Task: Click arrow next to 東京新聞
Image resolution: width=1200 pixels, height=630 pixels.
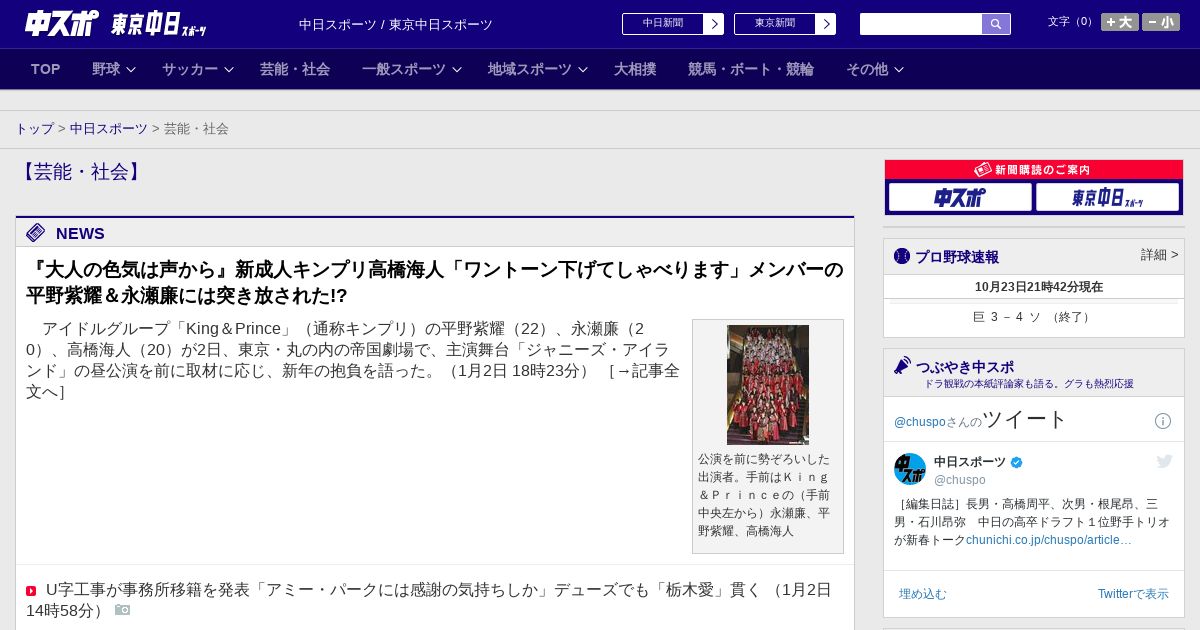Action: [826, 24]
